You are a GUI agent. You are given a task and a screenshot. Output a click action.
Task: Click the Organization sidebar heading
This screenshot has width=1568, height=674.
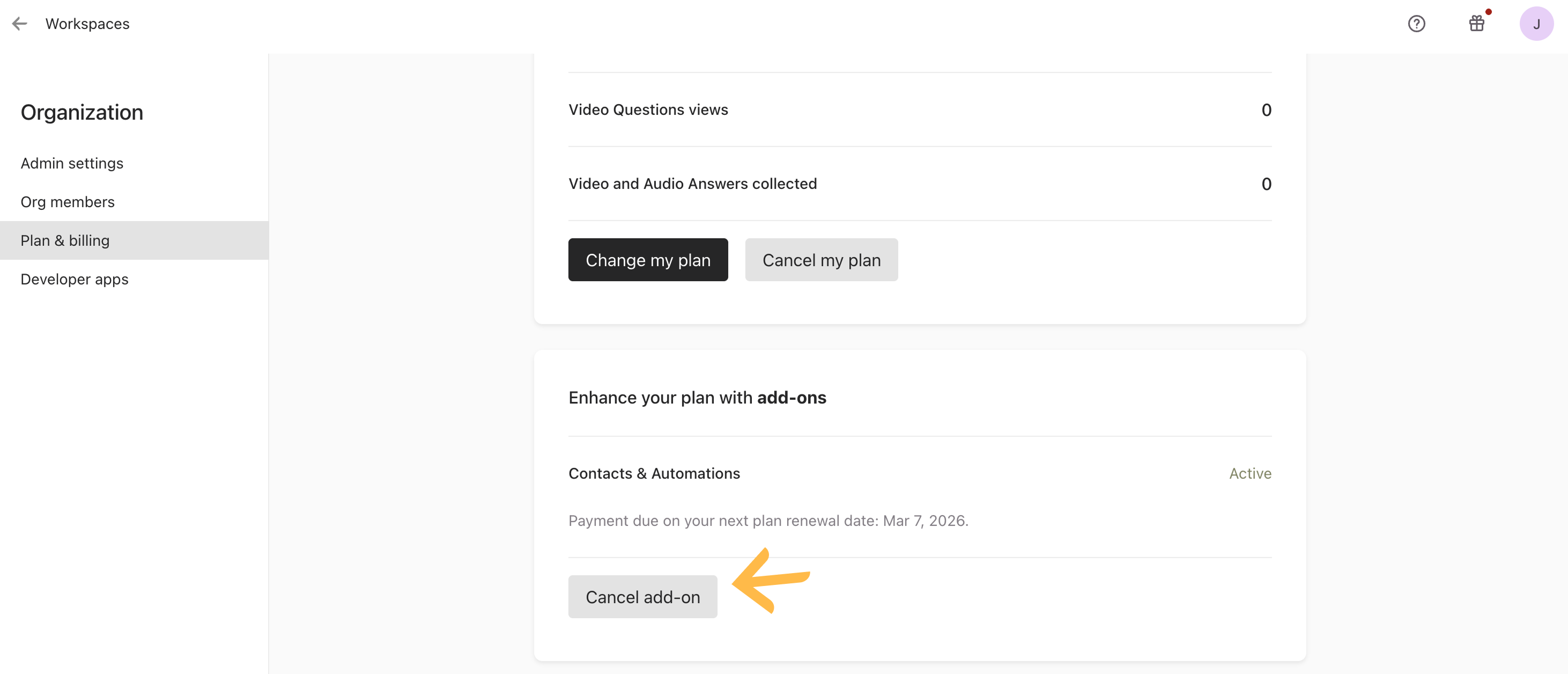pos(82,112)
